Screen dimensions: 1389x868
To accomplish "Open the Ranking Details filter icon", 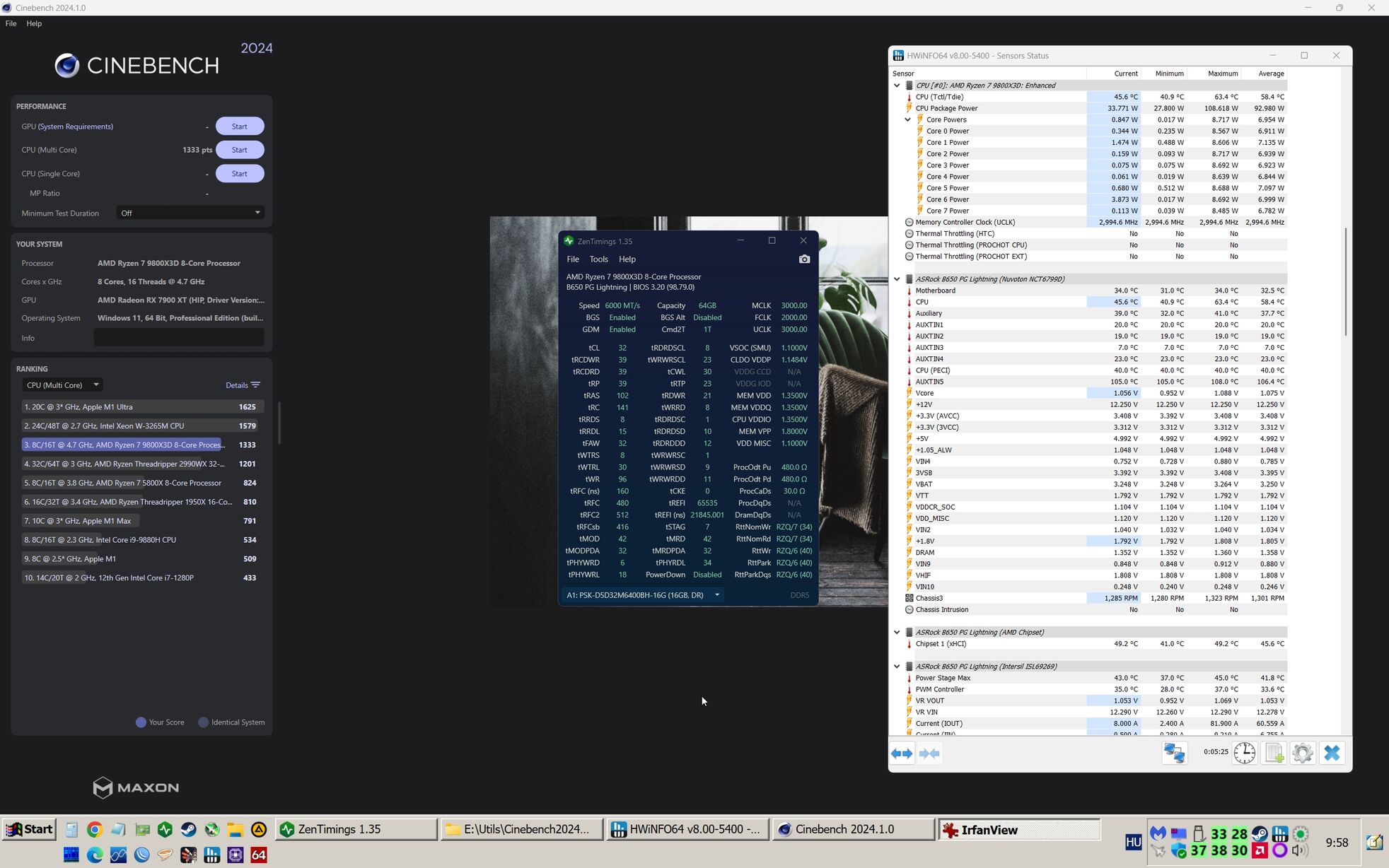I will coord(256,385).
